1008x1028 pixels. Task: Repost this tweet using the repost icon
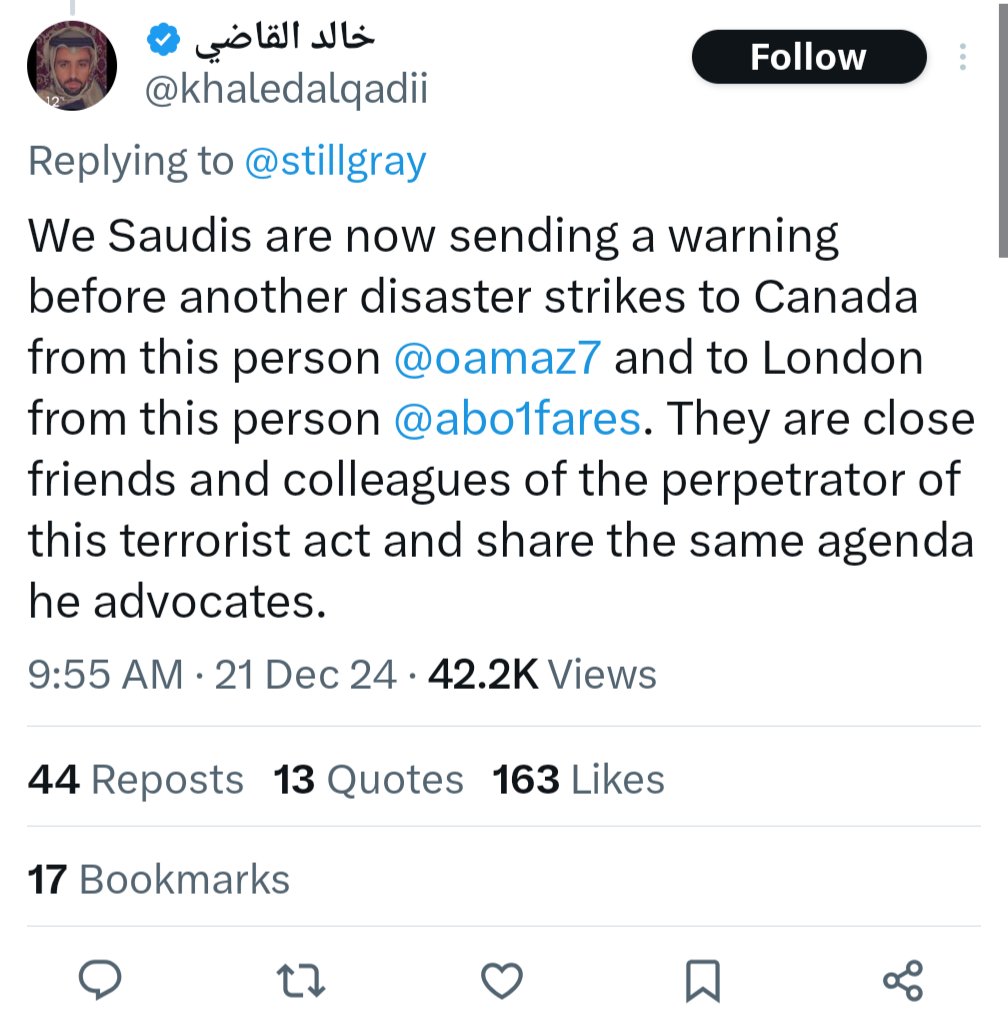pyautogui.click(x=301, y=979)
